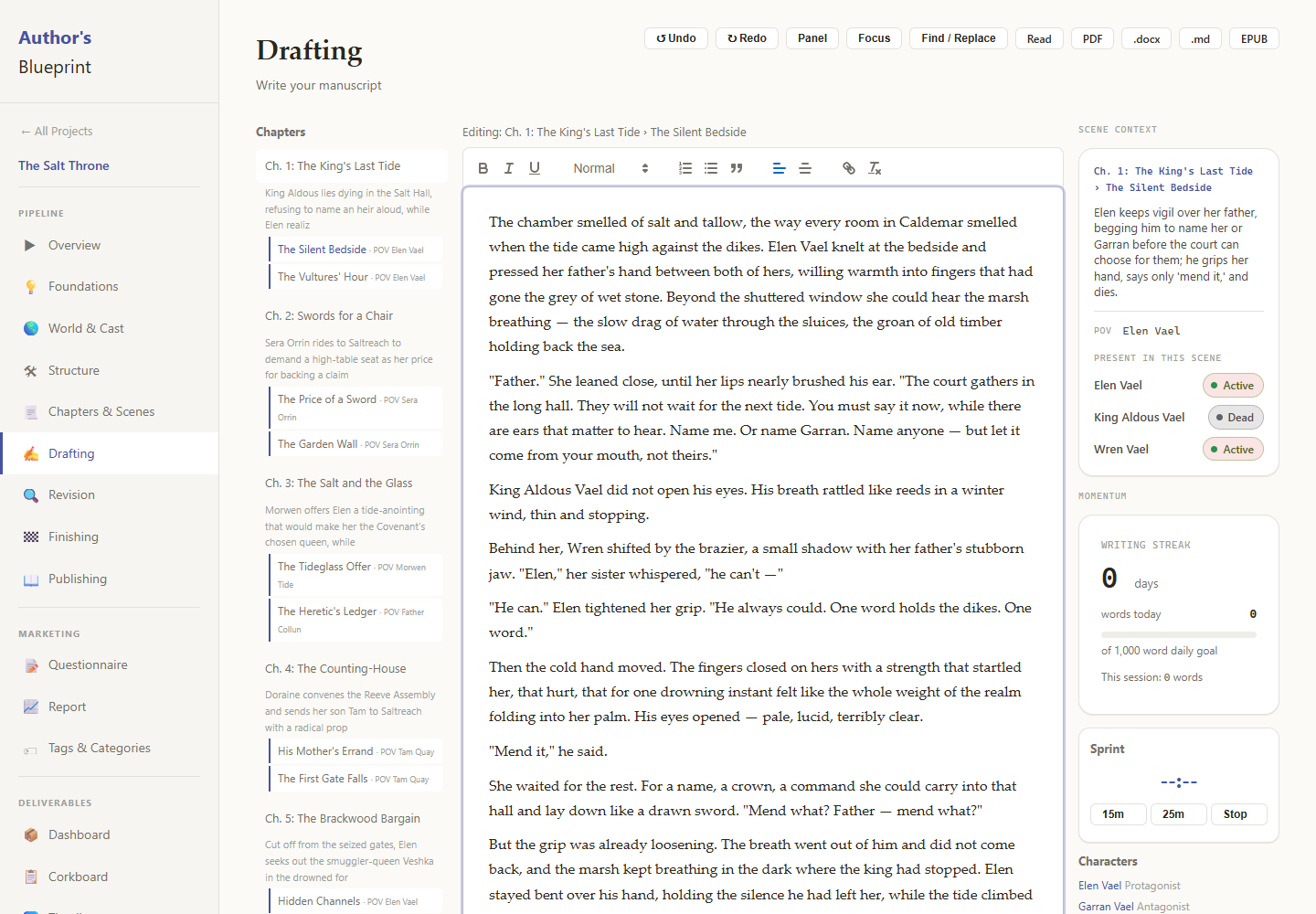
Task: Center-align the text
Action: coord(805,168)
